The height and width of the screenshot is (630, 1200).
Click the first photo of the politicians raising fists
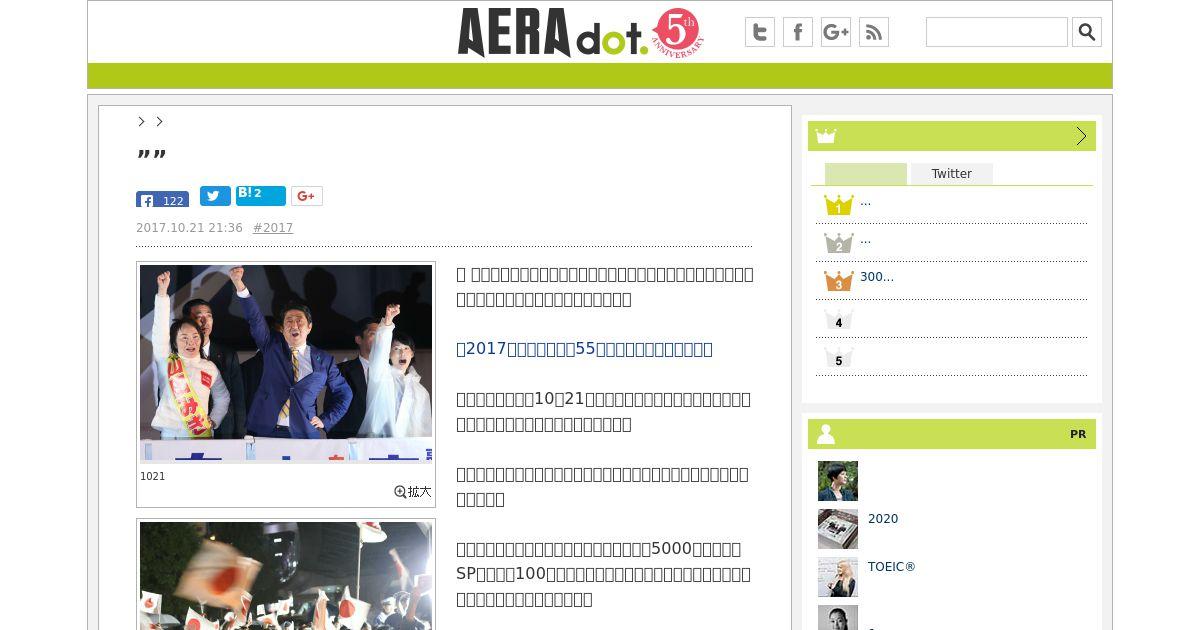(286, 364)
